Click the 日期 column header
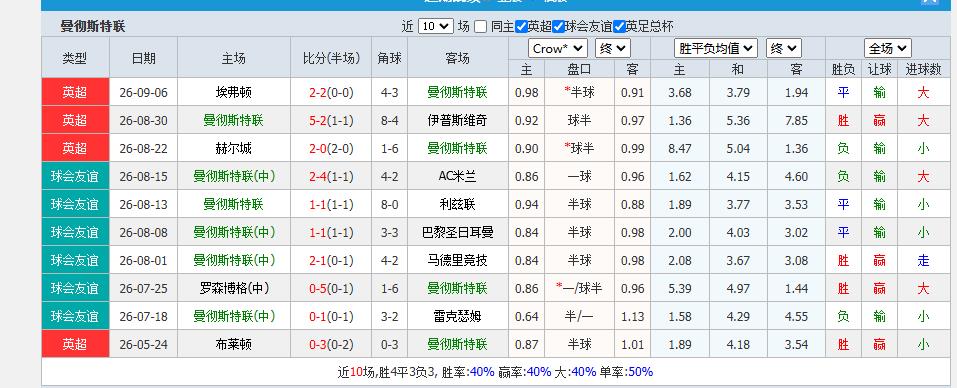The image size is (957, 388). (x=143, y=58)
